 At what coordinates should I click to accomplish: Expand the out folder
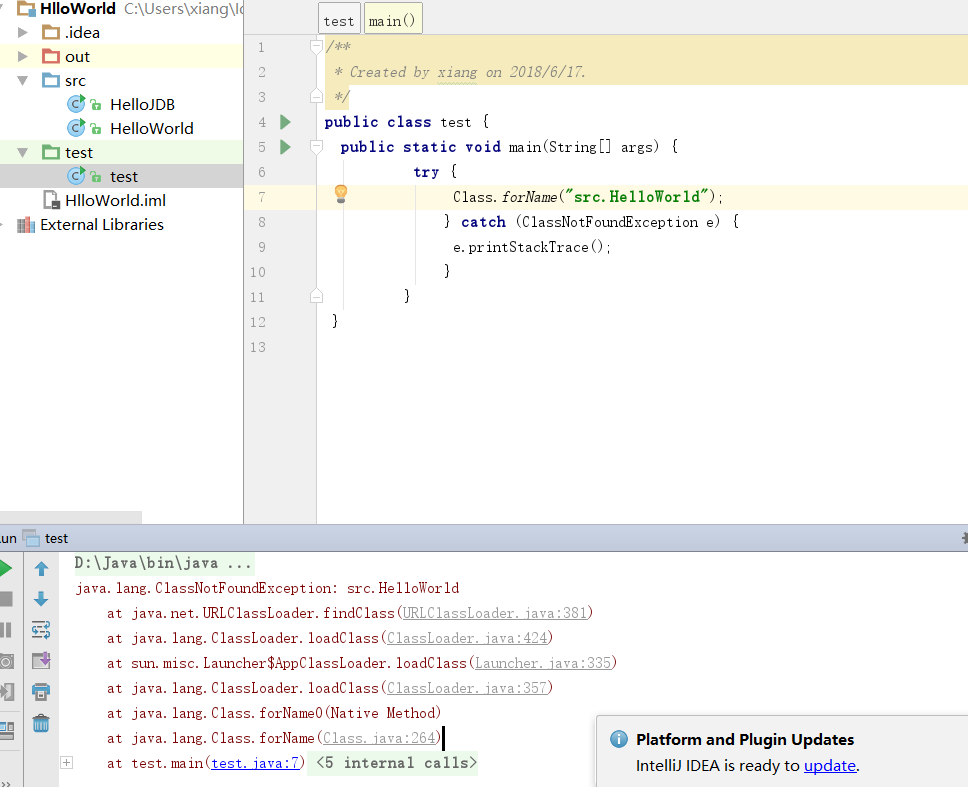(x=22, y=56)
